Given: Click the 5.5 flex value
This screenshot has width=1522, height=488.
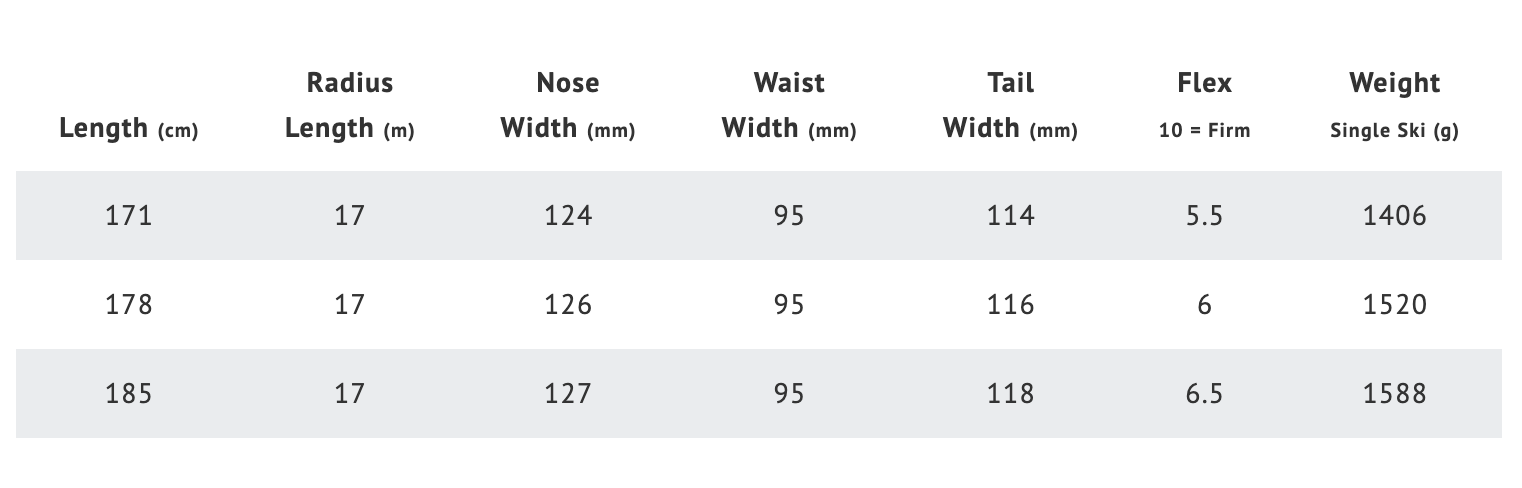Looking at the screenshot, I should (x=1204, y=216).
